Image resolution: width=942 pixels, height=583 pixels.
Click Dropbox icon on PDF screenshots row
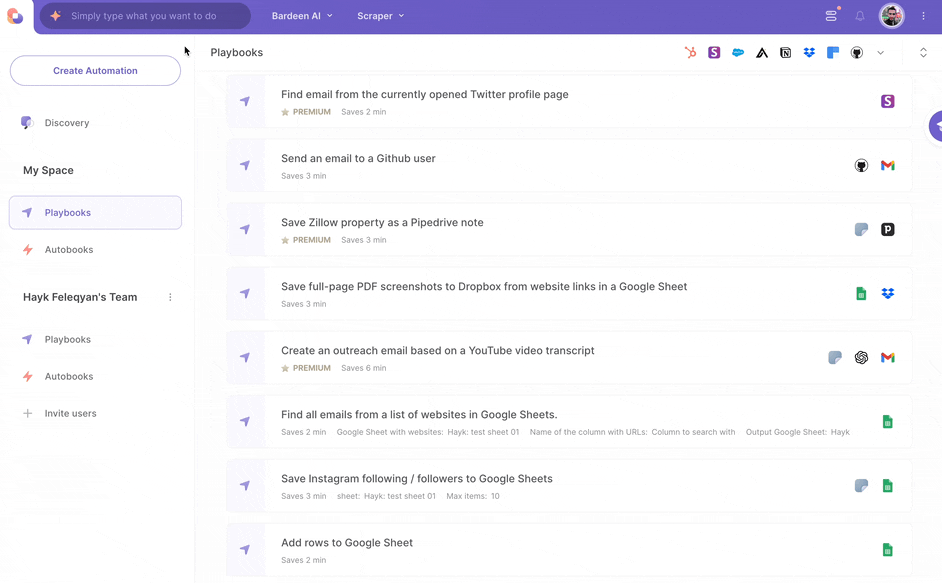887,293
